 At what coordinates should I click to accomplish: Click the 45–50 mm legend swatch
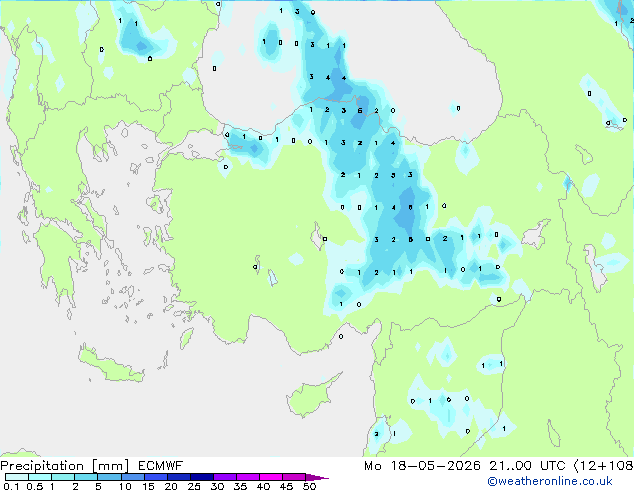click(294, 477)
